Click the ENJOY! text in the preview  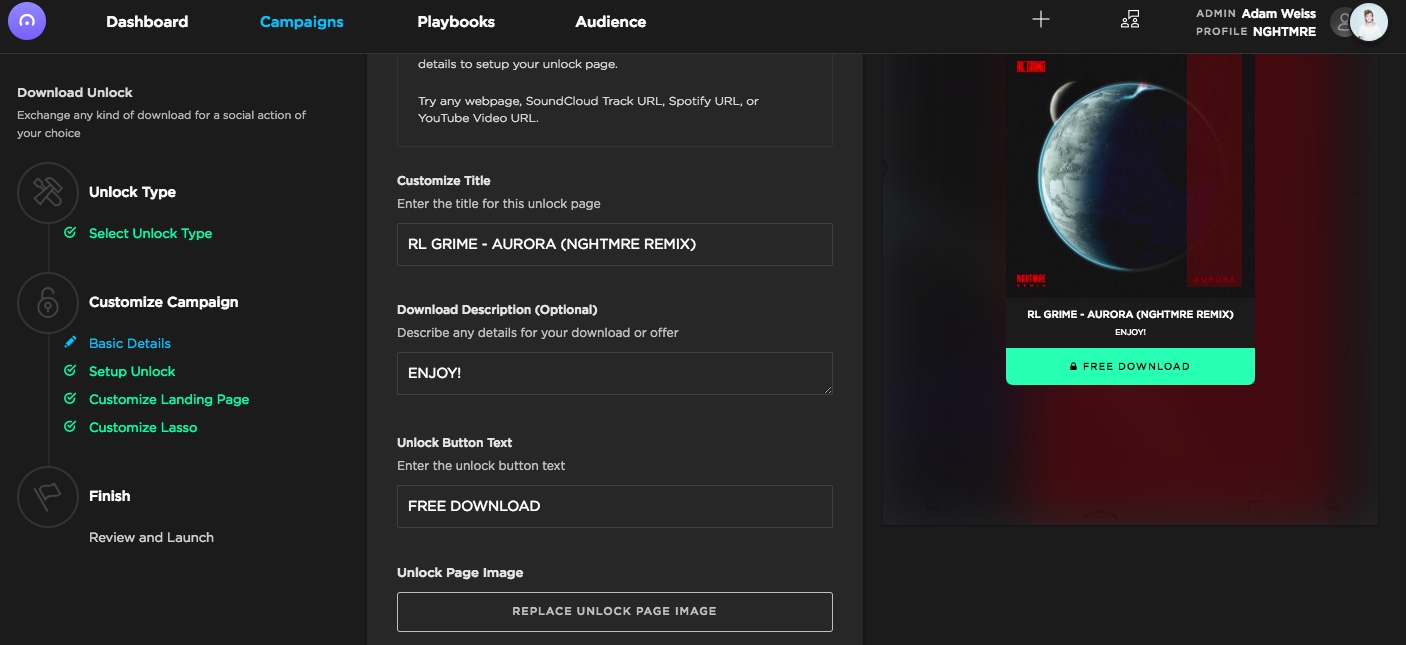click(1130, 332)
